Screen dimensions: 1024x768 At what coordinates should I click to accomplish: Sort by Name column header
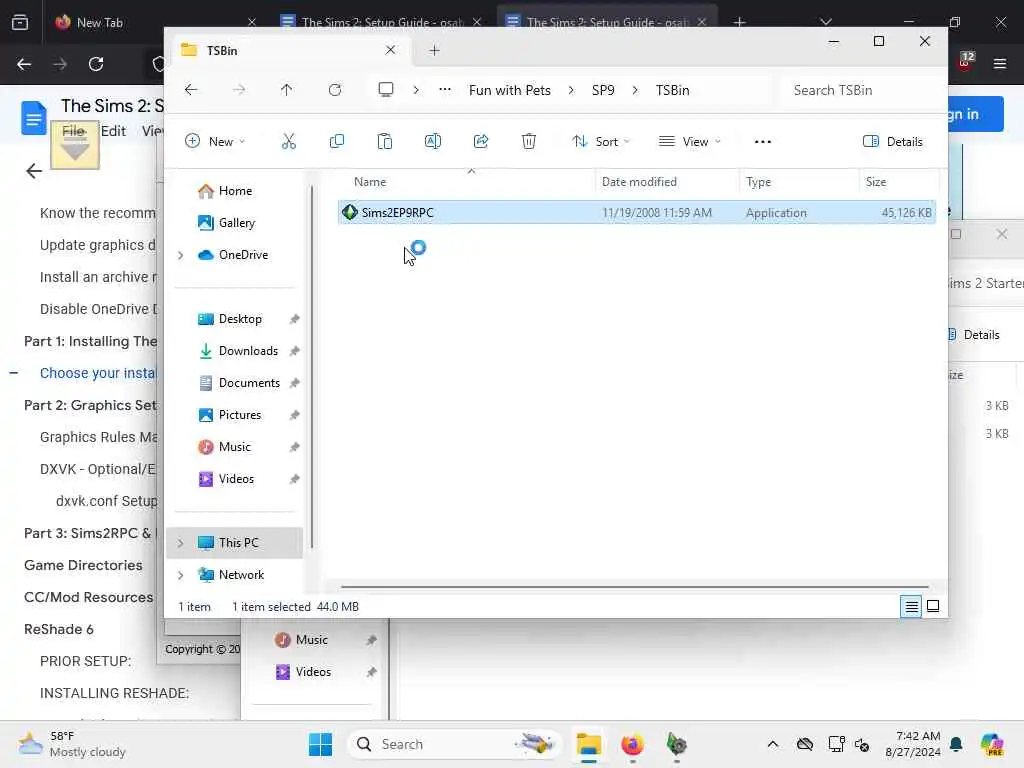[370, 182]
